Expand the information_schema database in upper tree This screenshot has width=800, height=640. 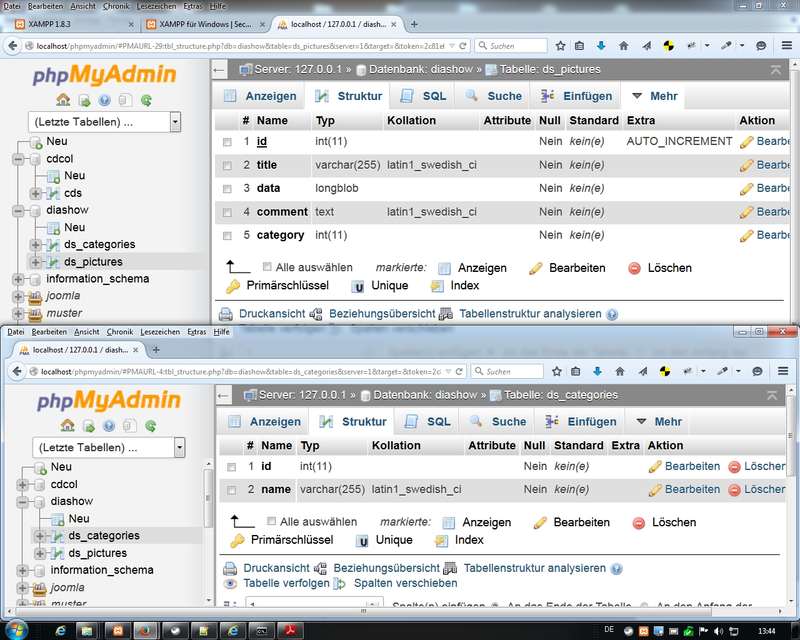click(x=19, y=279)
